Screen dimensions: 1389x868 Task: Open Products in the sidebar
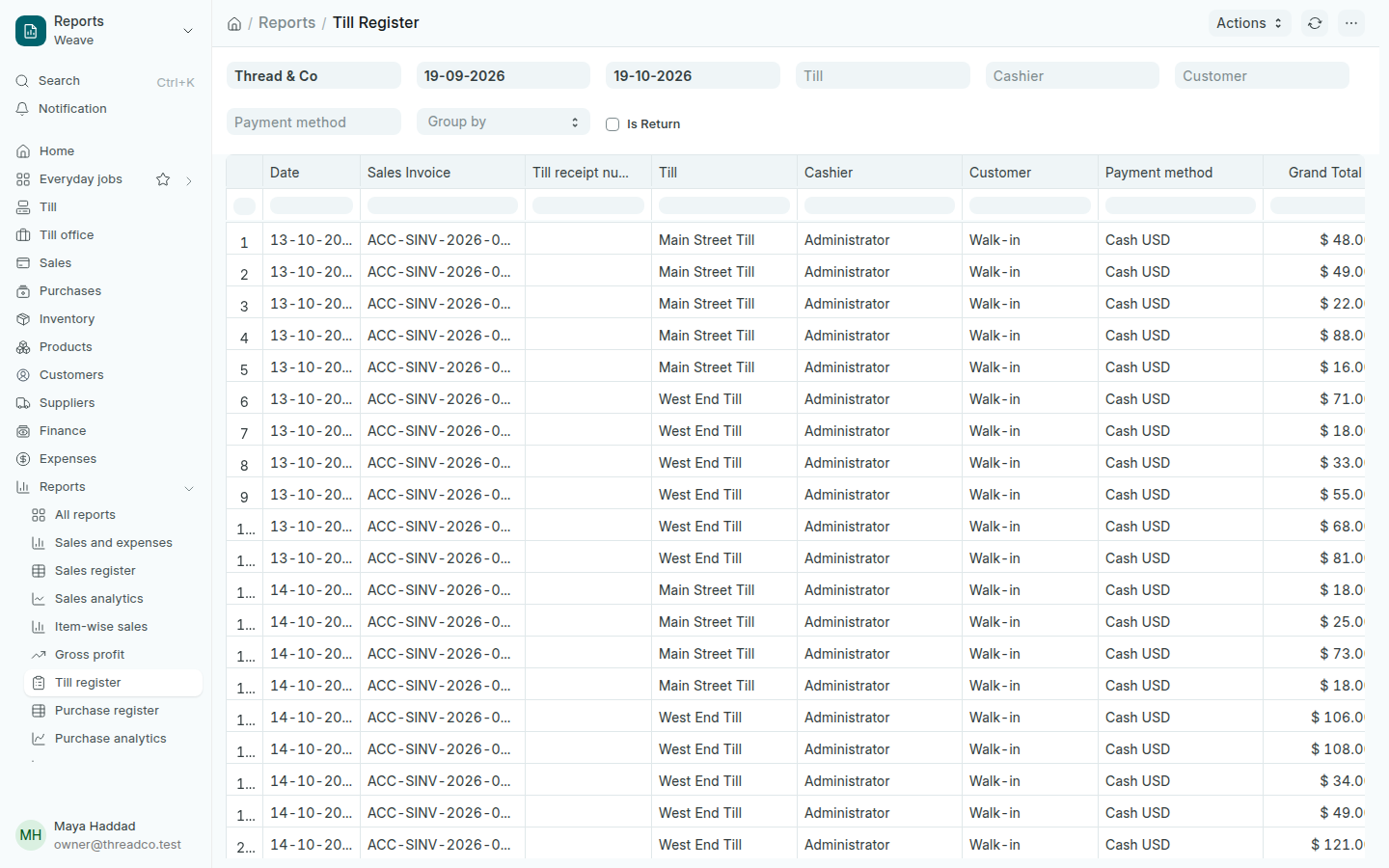(105, 347)
